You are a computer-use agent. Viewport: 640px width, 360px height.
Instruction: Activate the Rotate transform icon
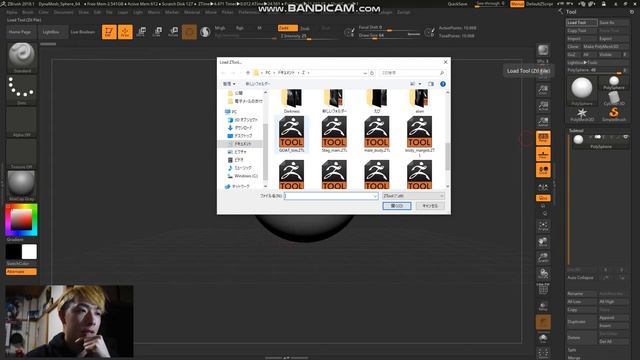[x=173, y=32]
